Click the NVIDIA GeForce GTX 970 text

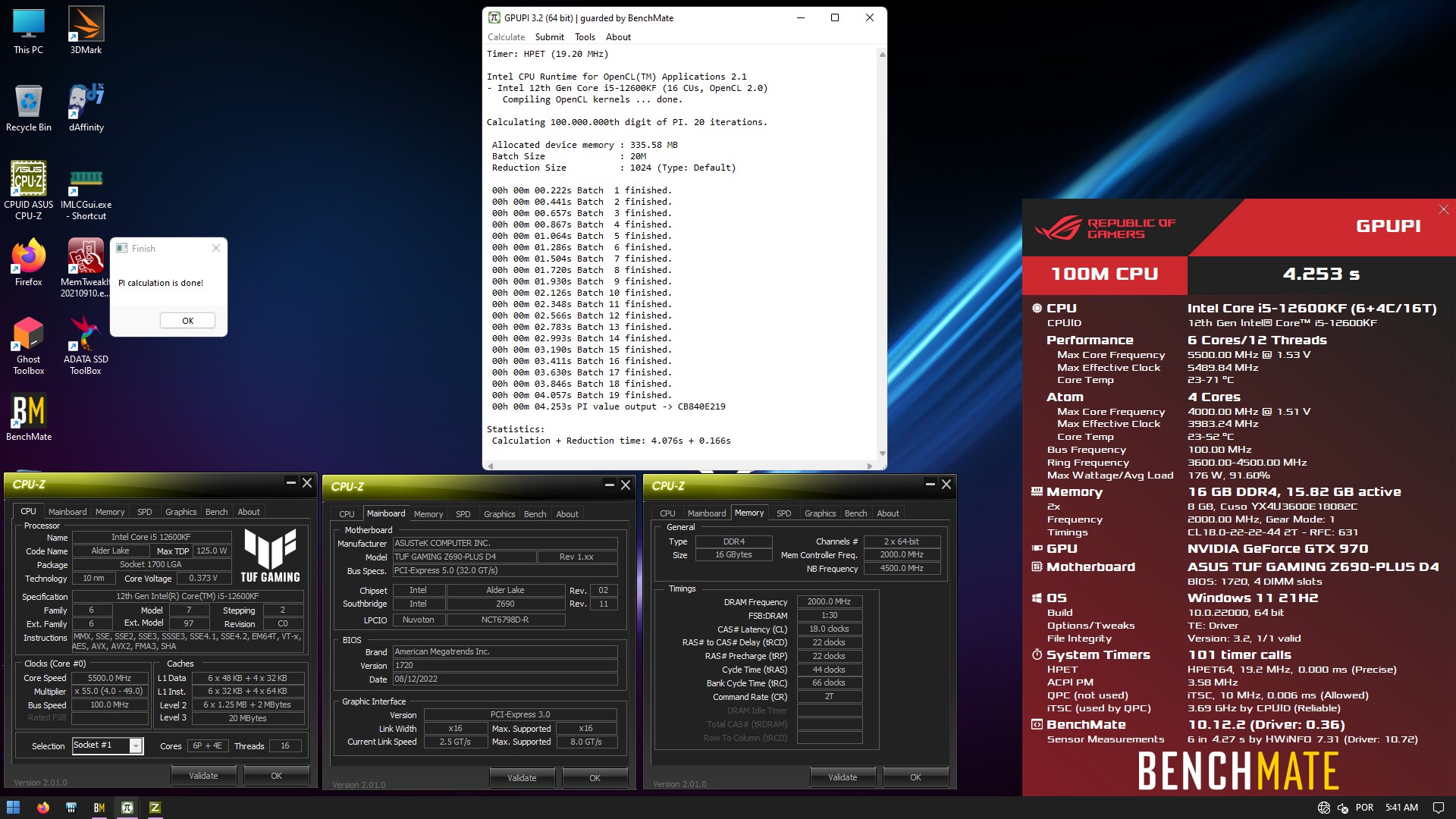[x=1278, y=548]
